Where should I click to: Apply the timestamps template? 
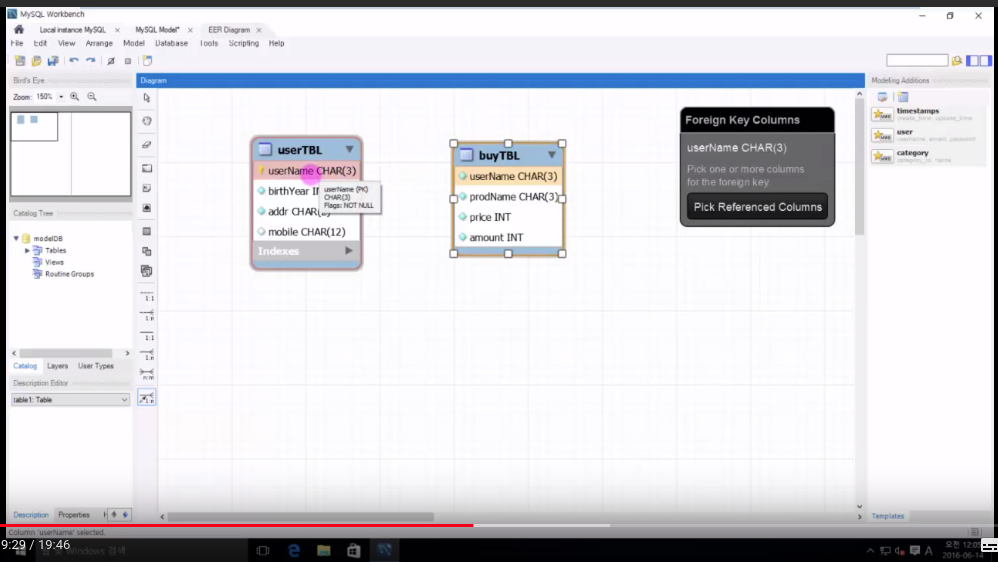pyautogui.click(x=929, y=114)
